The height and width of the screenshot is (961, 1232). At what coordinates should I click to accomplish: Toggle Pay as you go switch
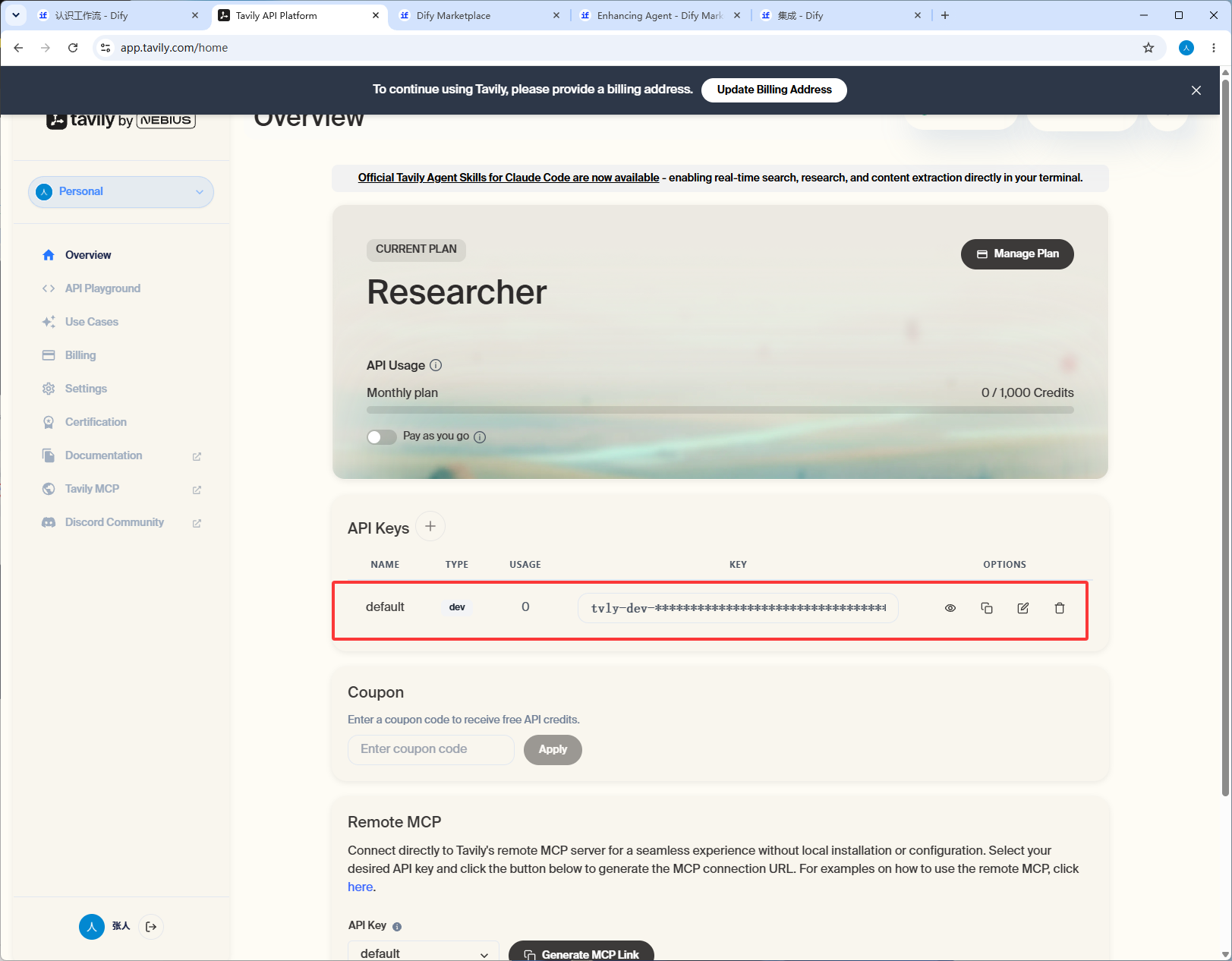click(x=381, y=436)
